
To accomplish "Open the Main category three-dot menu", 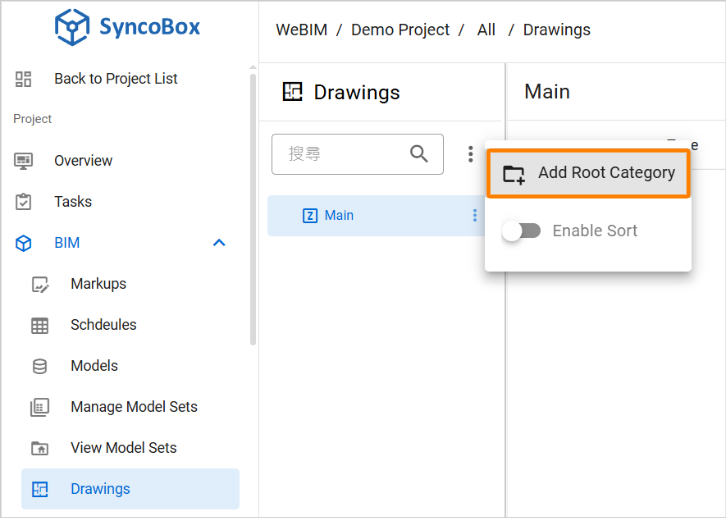I will click(x=475, y=215).
